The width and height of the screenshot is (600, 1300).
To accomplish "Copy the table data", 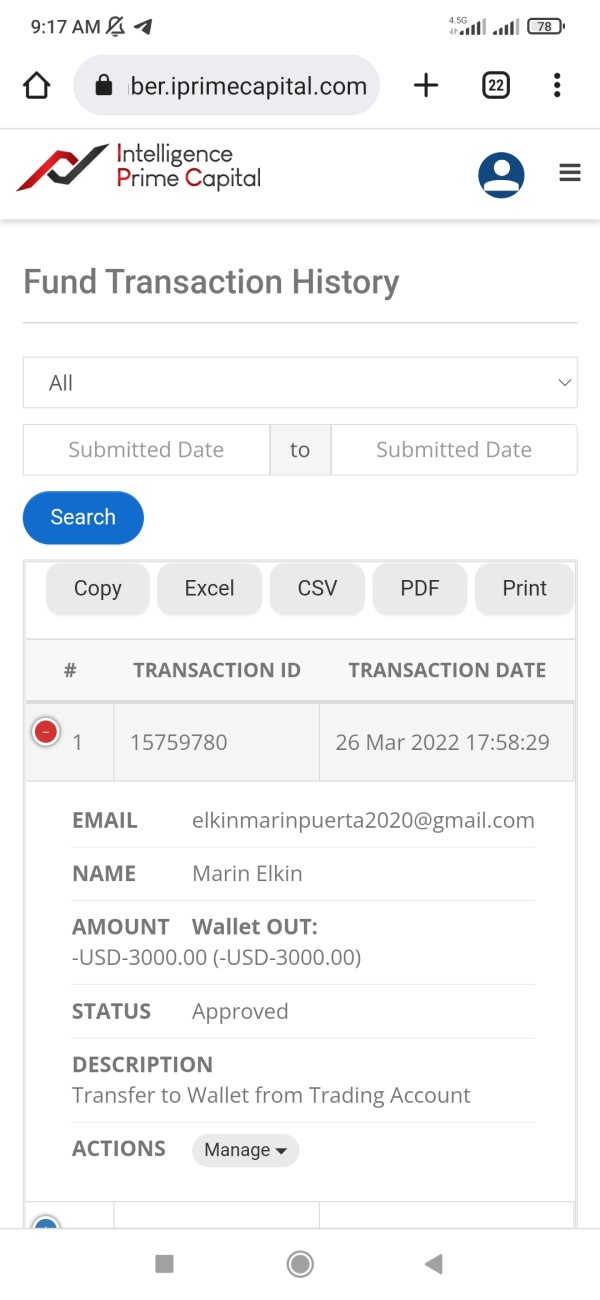I will 98,588.
